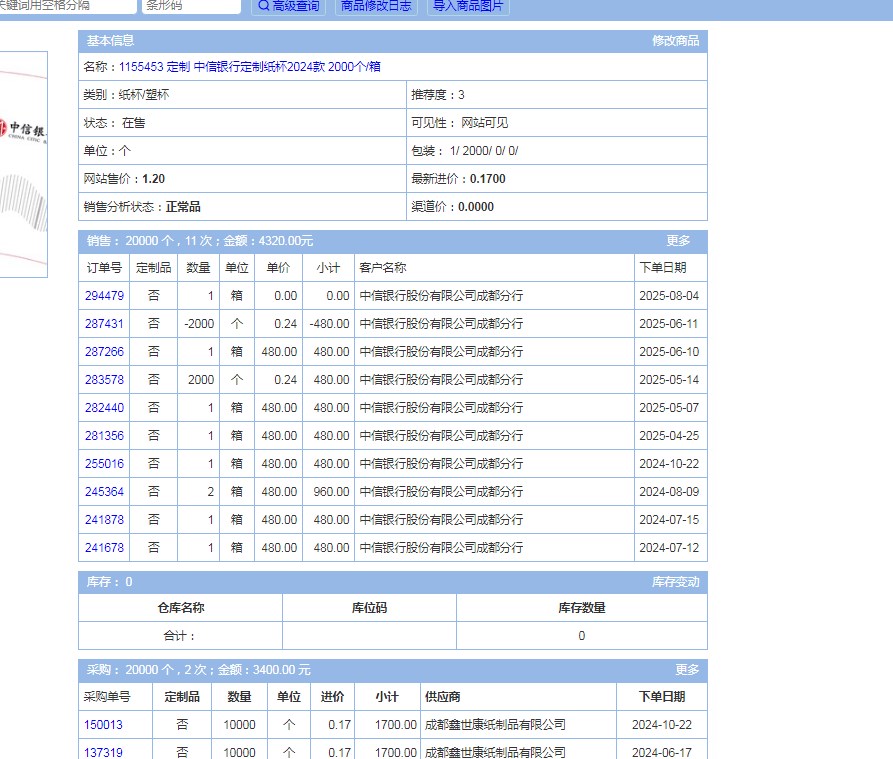Open sales order 241878
Viewport: 893px width, 759px height.
tap(104, 519)
